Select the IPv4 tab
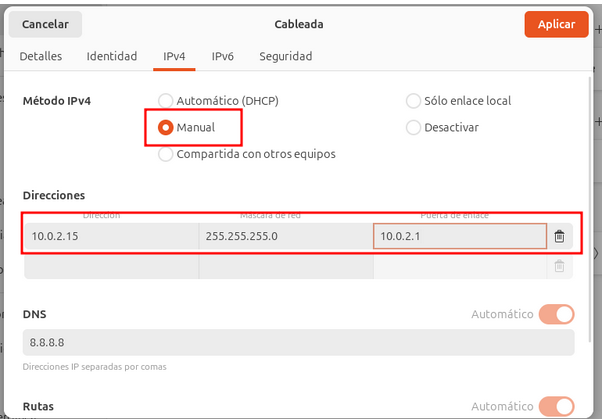Viewport: 604px width, 420px height. (x=174, y=57)
